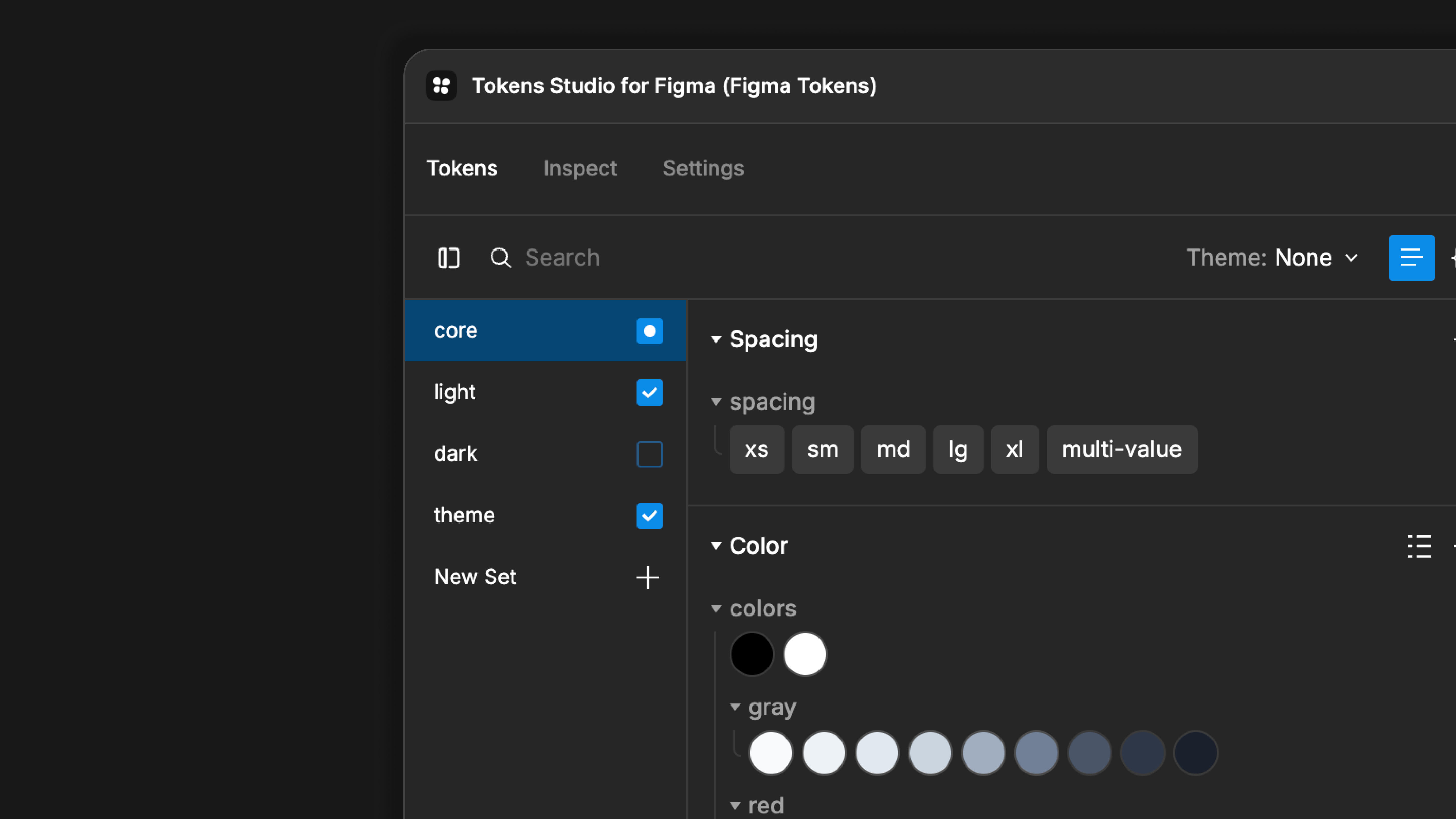Image resolution: width=1456 pixels, height=819 pixels.
Task: Open the Settings tab
Action: click(x=703, y=168)
